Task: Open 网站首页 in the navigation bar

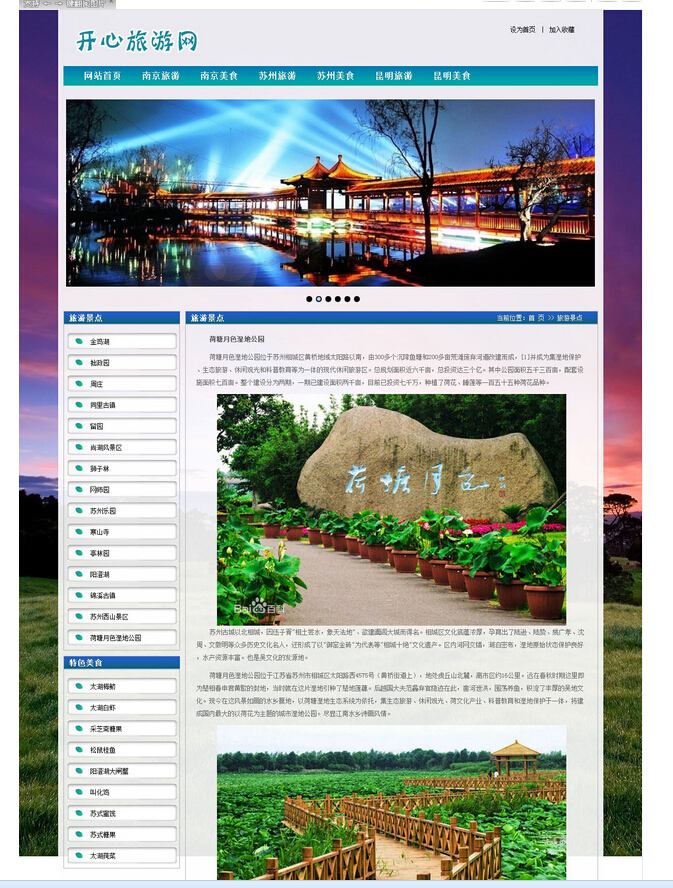Action: [102, 76]
